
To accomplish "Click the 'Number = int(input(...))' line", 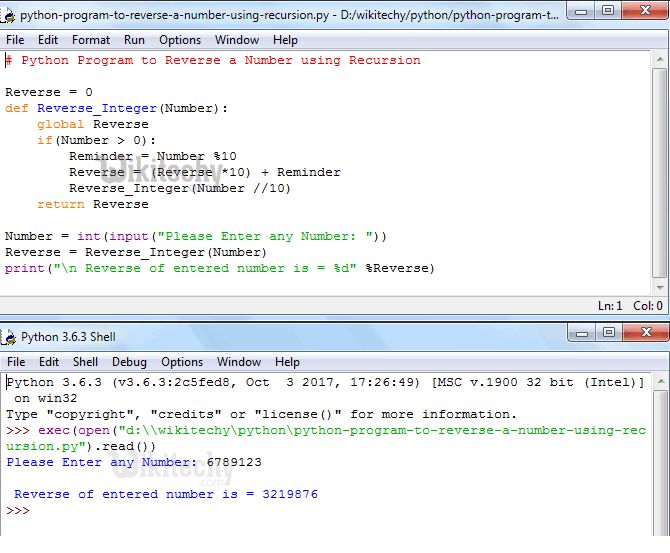I will pyautogui.click(x=196, y=236).
